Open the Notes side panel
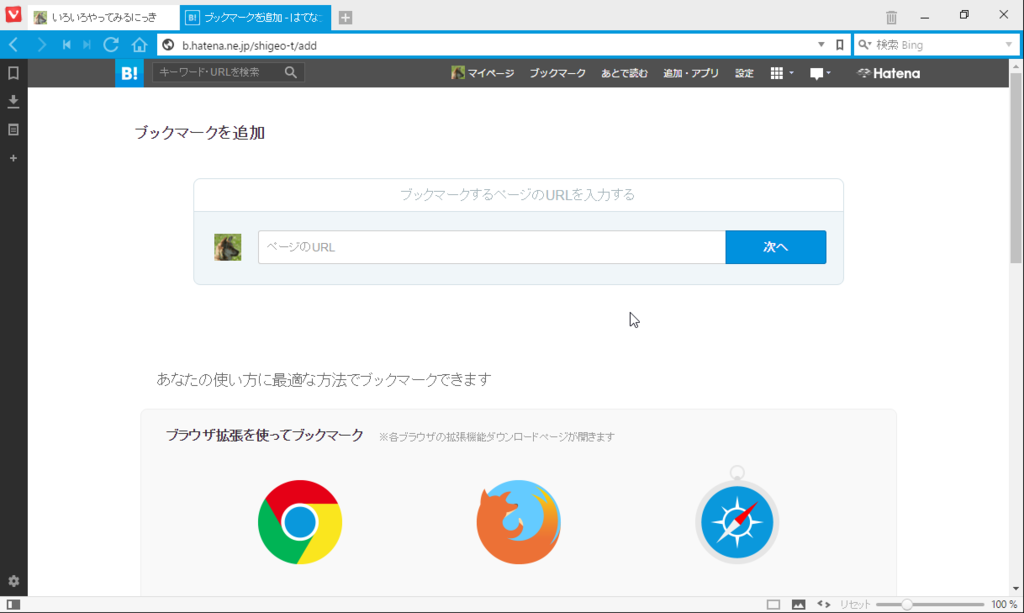 13,130
